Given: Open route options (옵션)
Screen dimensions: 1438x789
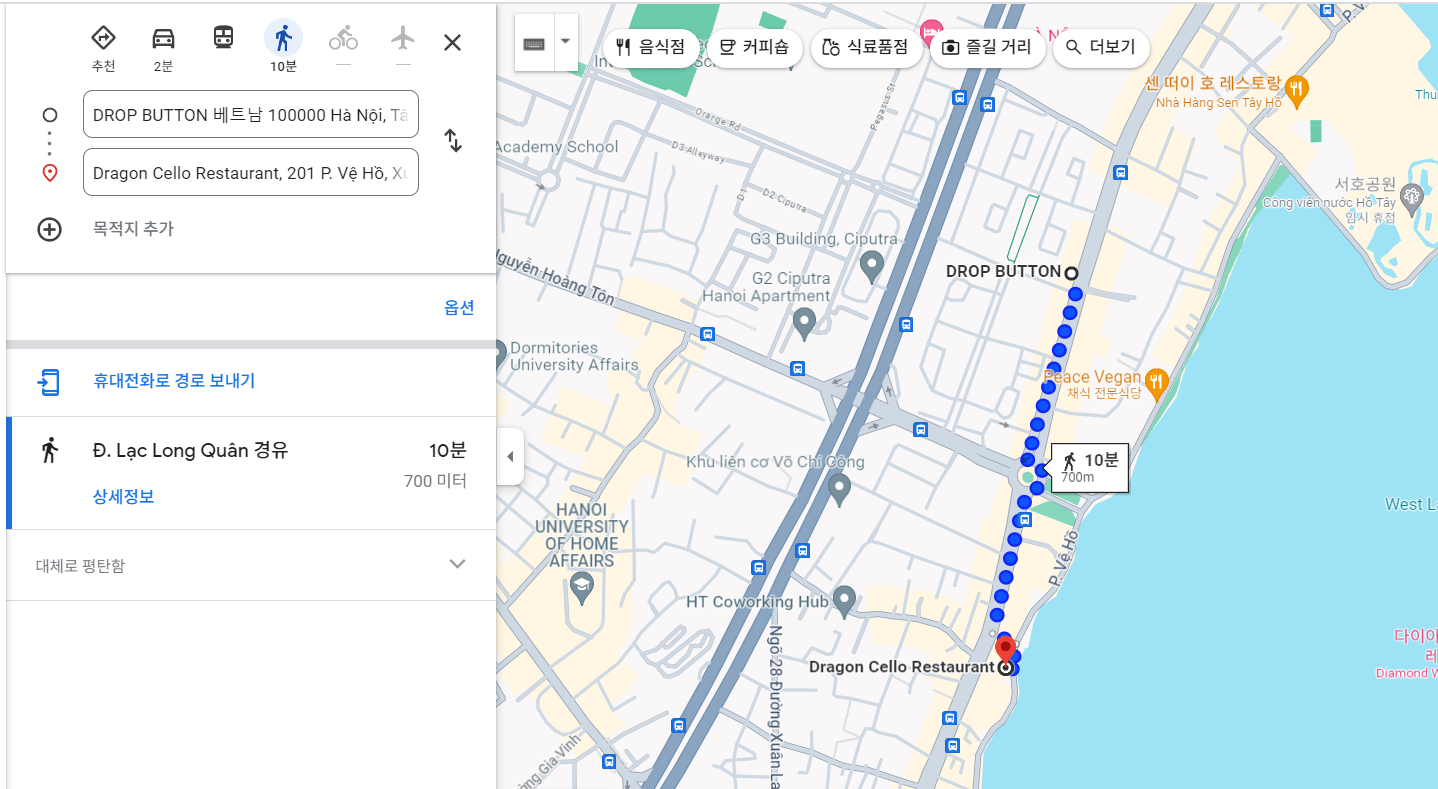Looking at the screenshot, I should [x=459, y=308].
